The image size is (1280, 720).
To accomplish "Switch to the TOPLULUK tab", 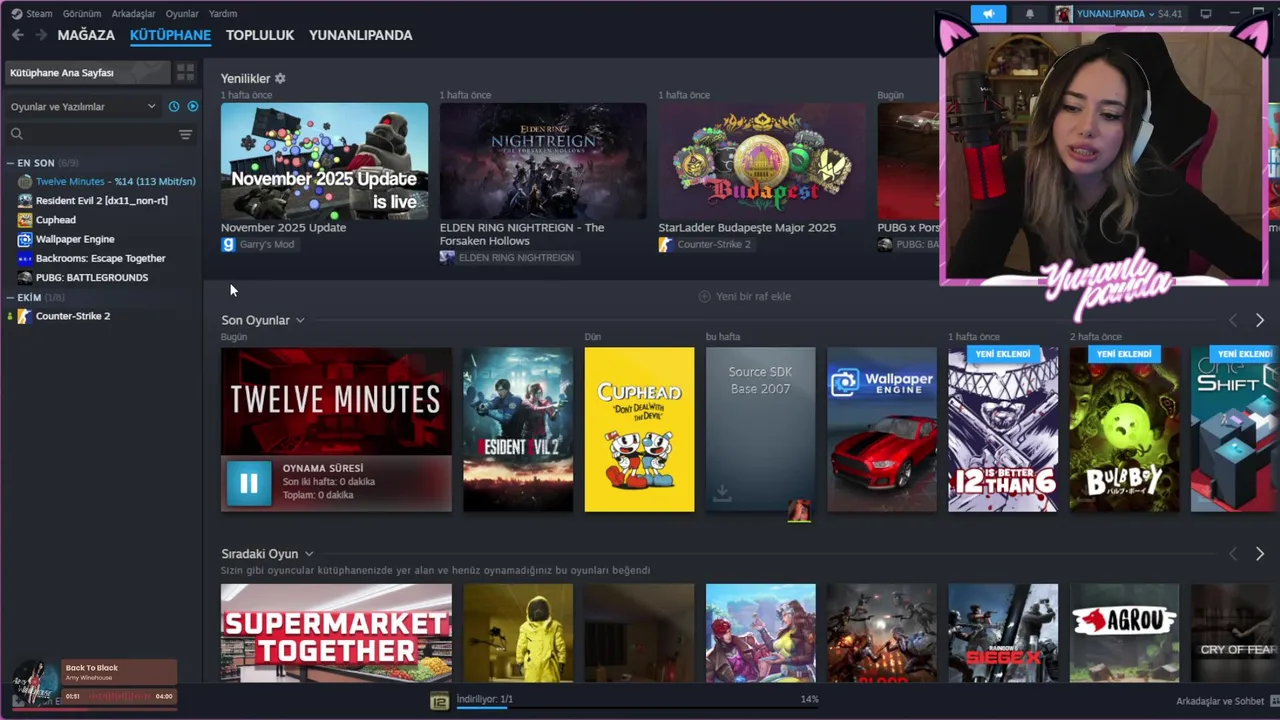I will pyautogui.click(x=260, y=35).
